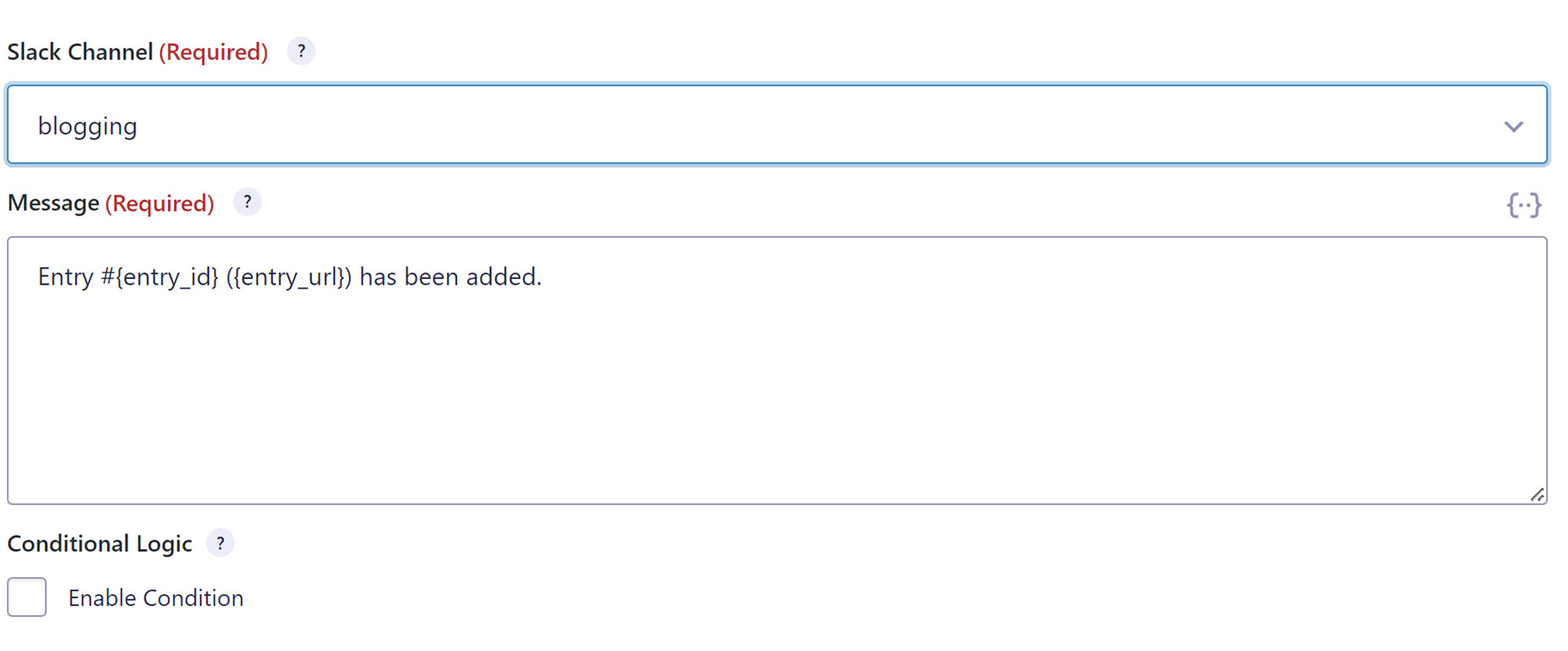This screenshot has width=1568, height=651.
Task: Click red Required text beside Slack Channel
Action: 213,52
